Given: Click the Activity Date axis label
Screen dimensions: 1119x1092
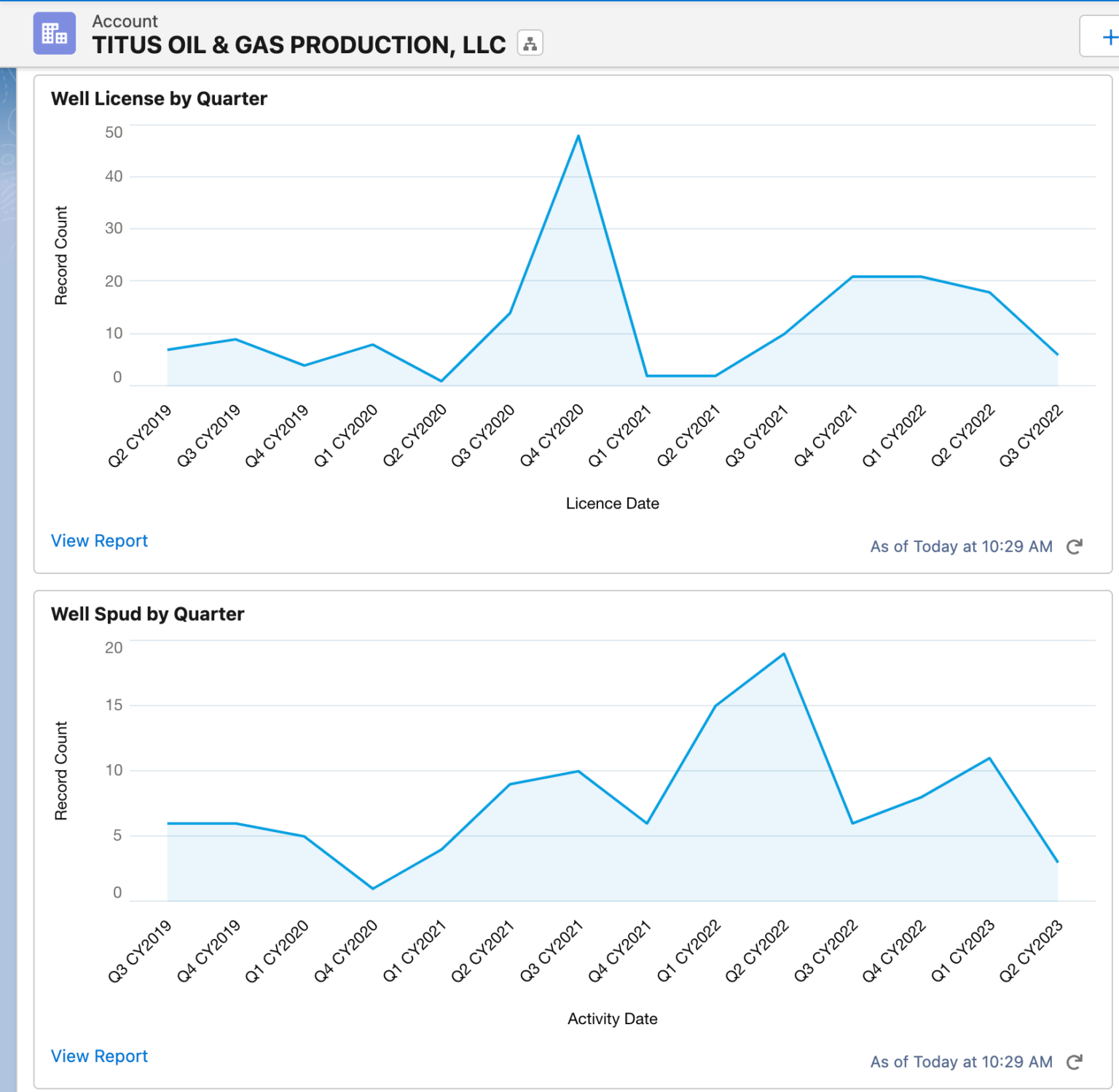Looking at the screenshot, I should pyautogui.click(x=612, y=1018).
